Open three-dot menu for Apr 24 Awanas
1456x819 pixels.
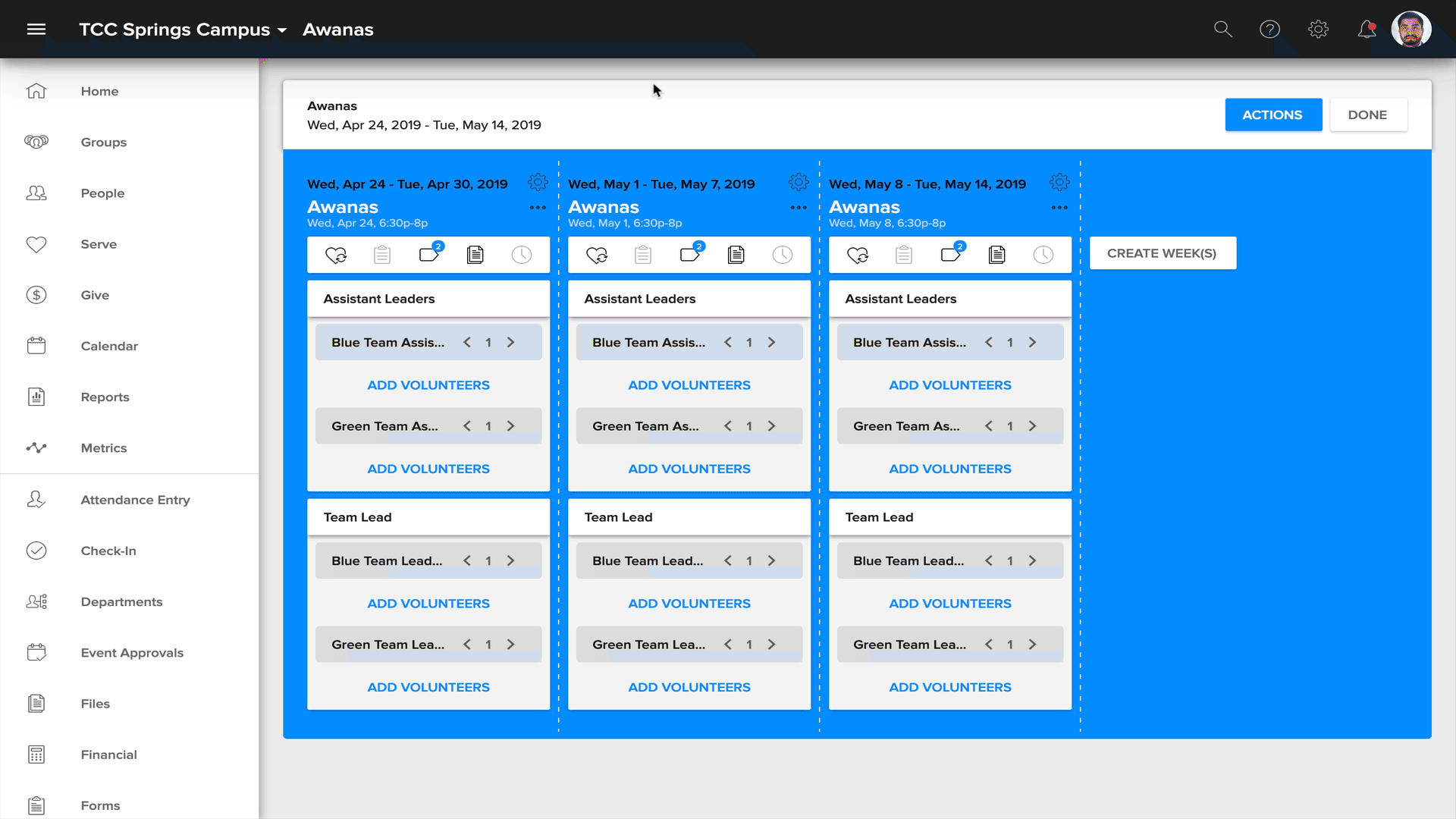tap(538, 208)
